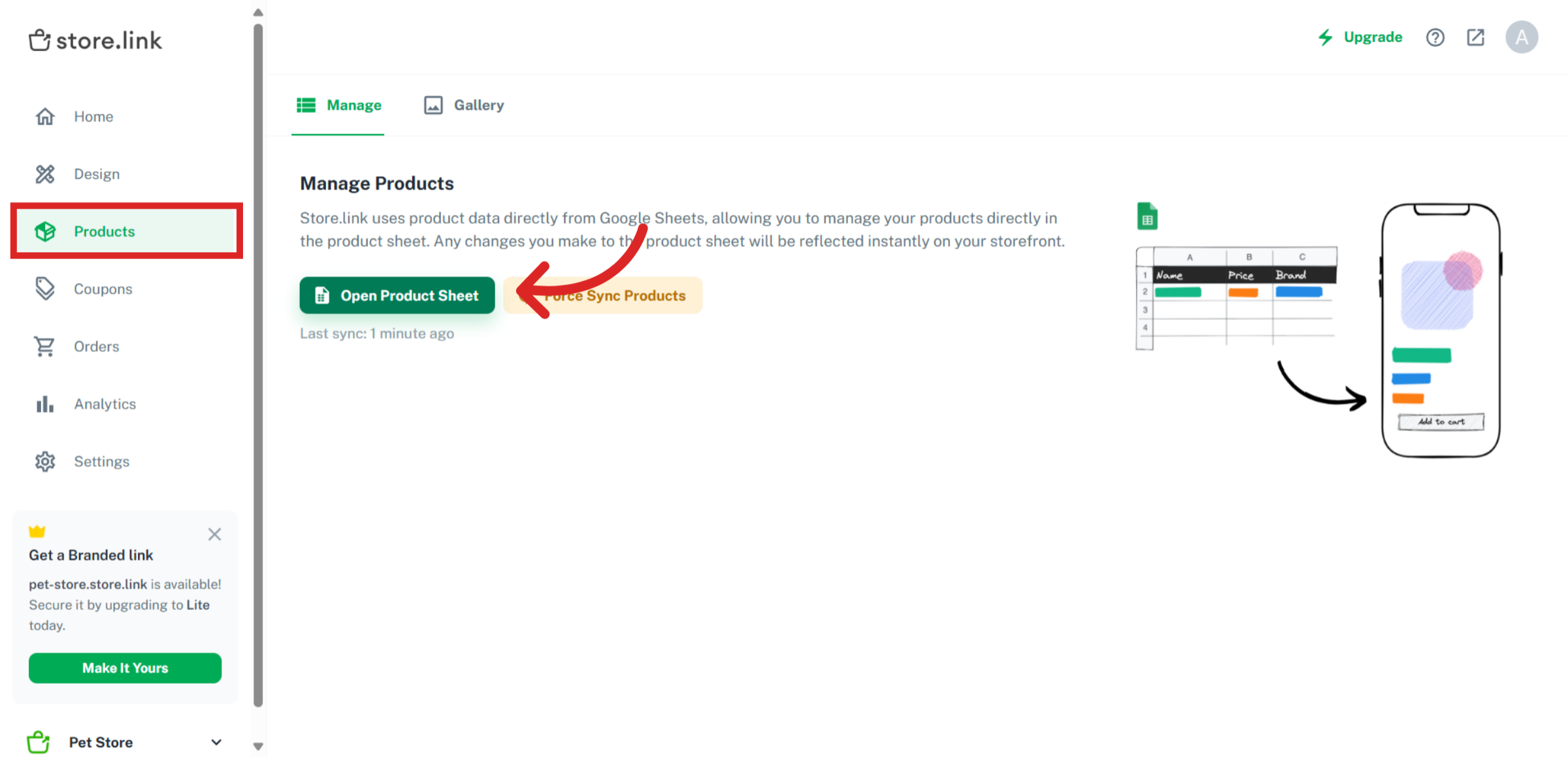The height and width of the screenshot is (757, 1568).
Task: Switch to the Gallery tab
Action: [x=463, y=105]
